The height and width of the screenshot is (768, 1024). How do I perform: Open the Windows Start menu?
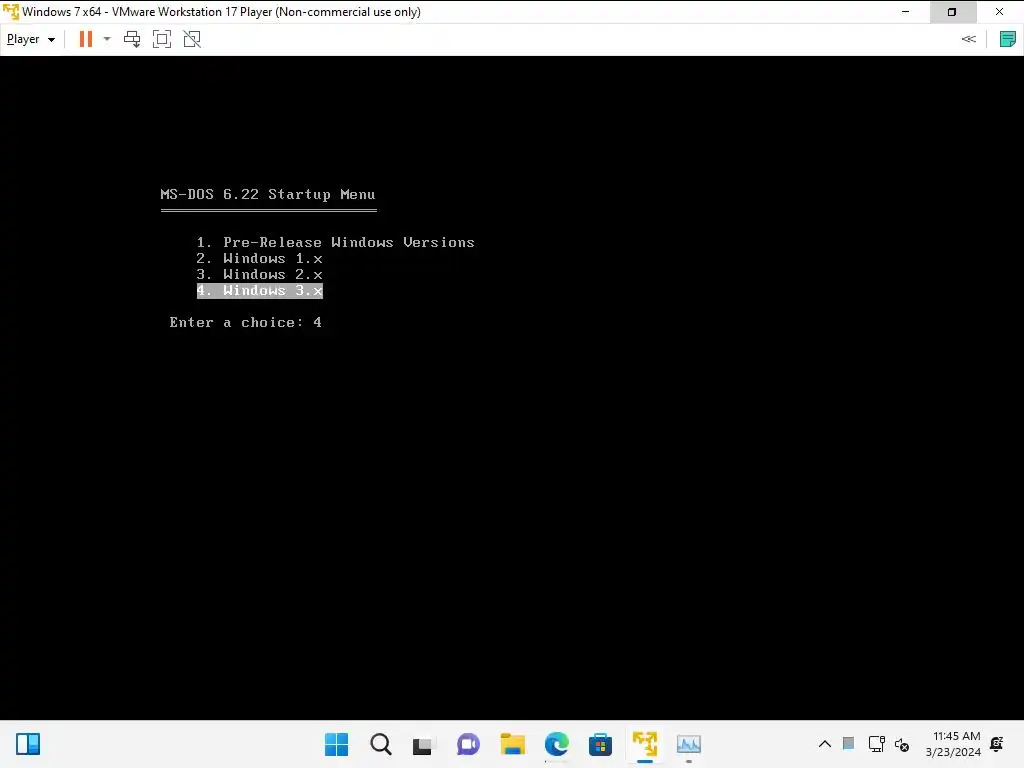336,744
